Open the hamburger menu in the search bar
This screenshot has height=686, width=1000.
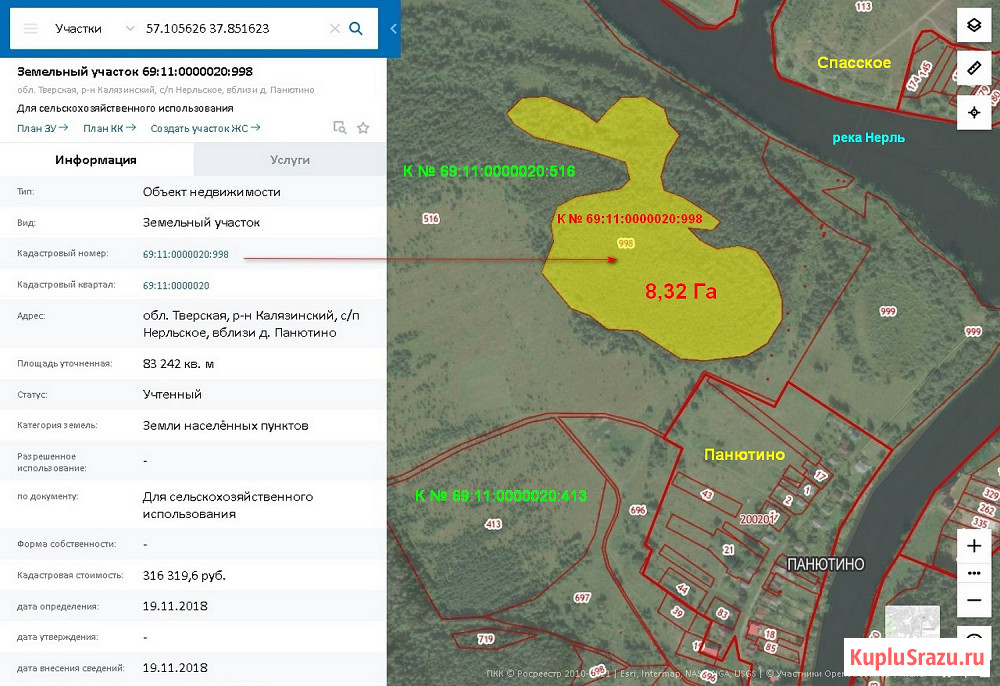[31, 29]
